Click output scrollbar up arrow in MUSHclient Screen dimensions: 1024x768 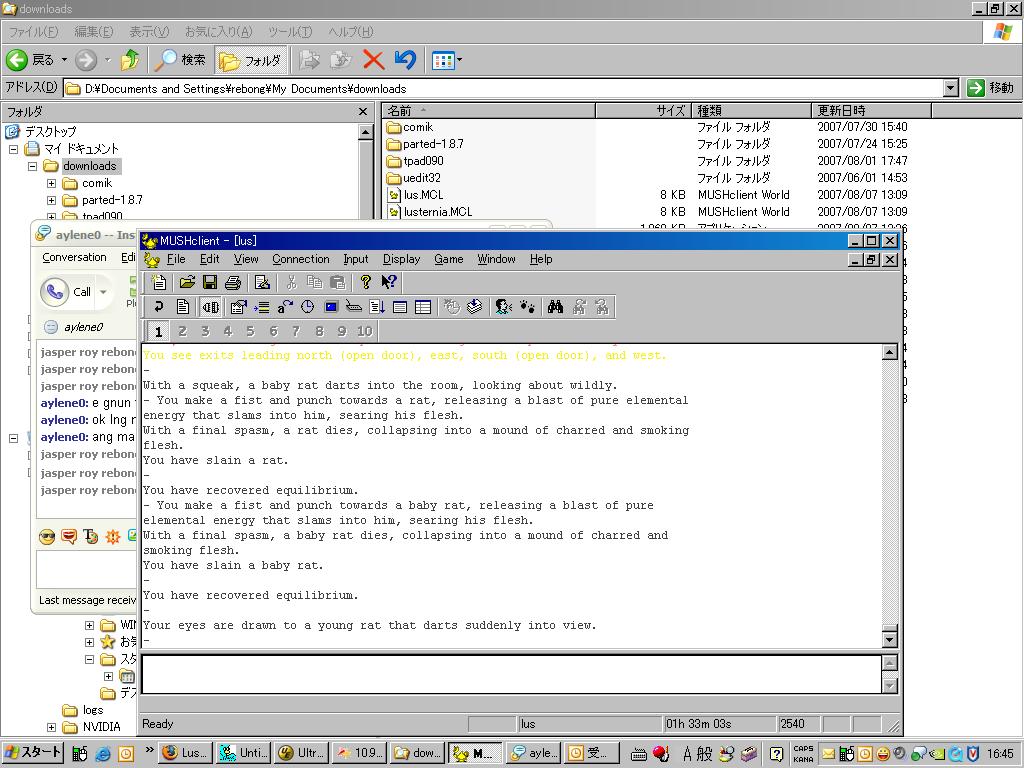point(889,353)
